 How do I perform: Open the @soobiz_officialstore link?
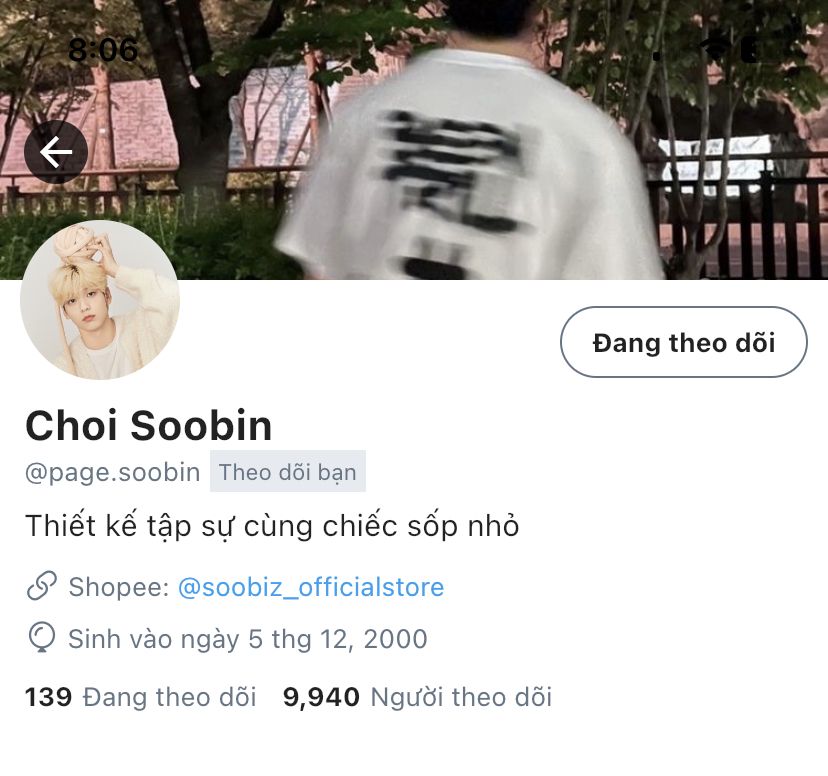311,587
